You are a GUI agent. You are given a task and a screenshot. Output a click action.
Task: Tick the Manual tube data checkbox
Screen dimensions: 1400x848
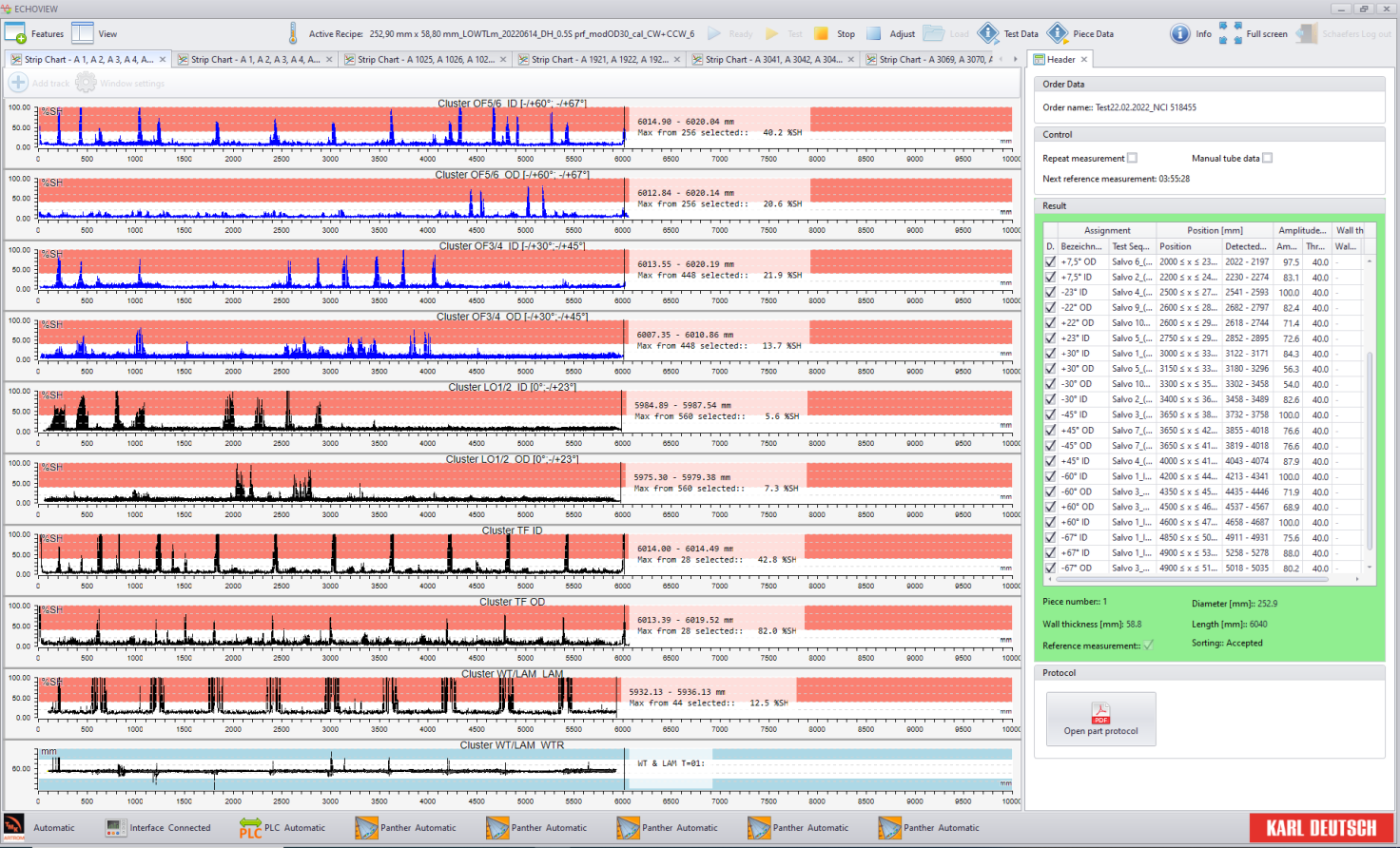[1267, 159]
